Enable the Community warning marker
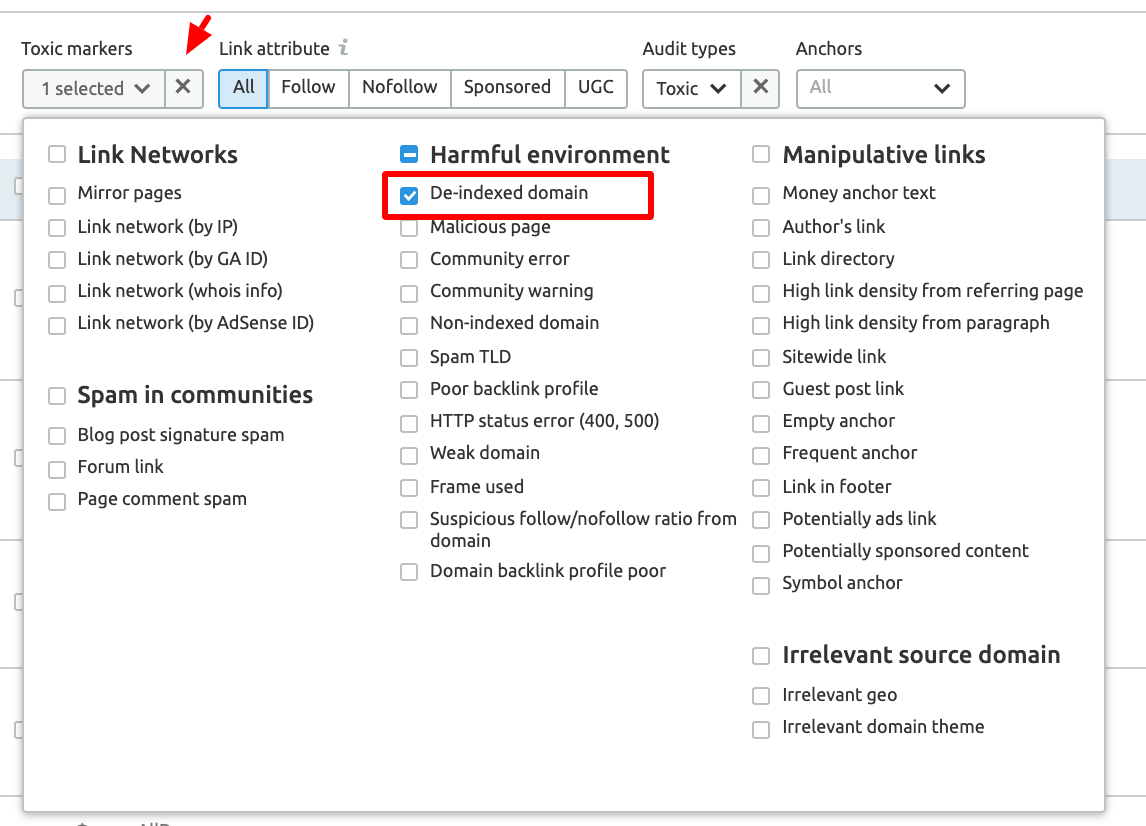Screen dimensions: 1146x826 (409, 293)
